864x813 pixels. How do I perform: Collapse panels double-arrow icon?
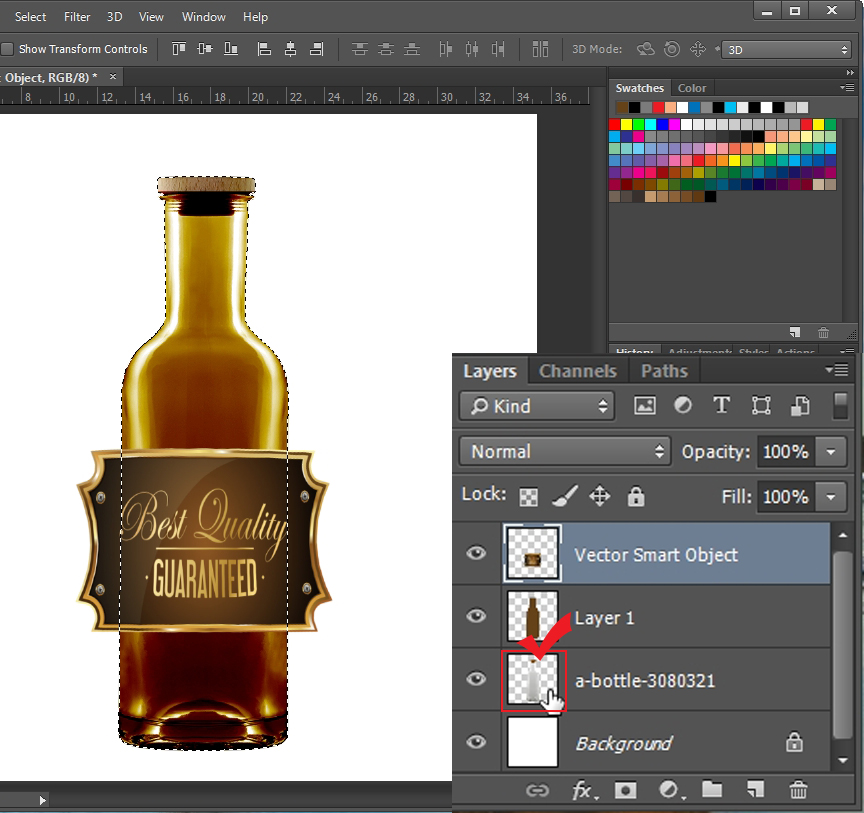pos(850,73)
